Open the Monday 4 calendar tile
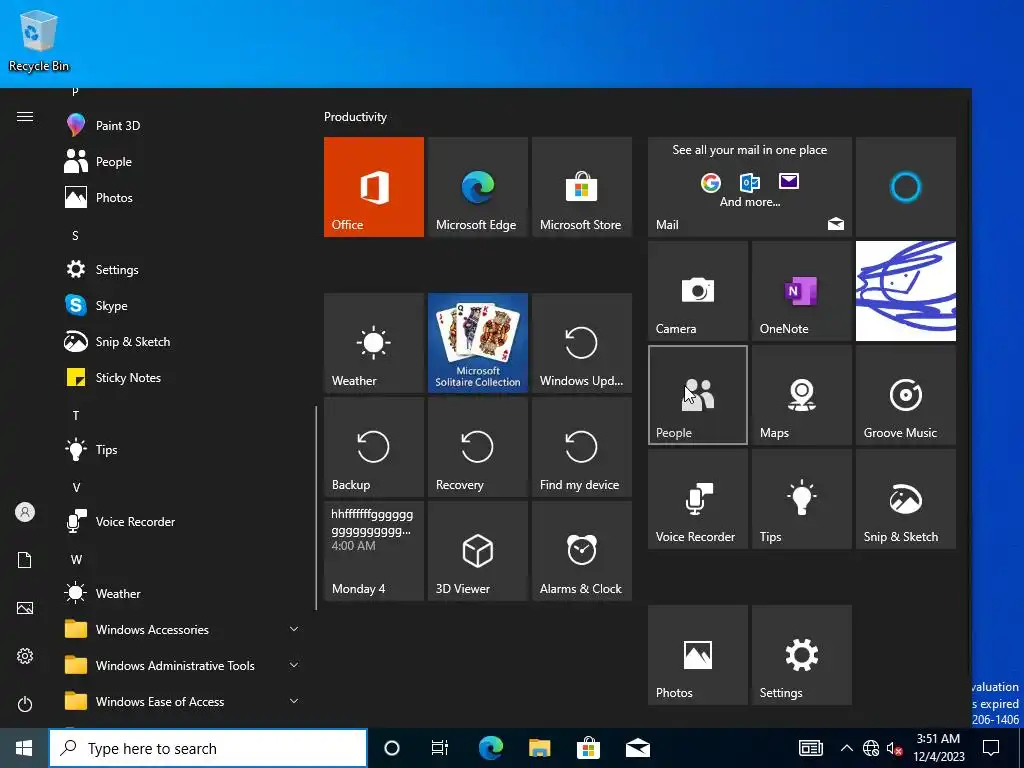The height and width of the screenshot is (768, 1024). click(x=374, y=551)
